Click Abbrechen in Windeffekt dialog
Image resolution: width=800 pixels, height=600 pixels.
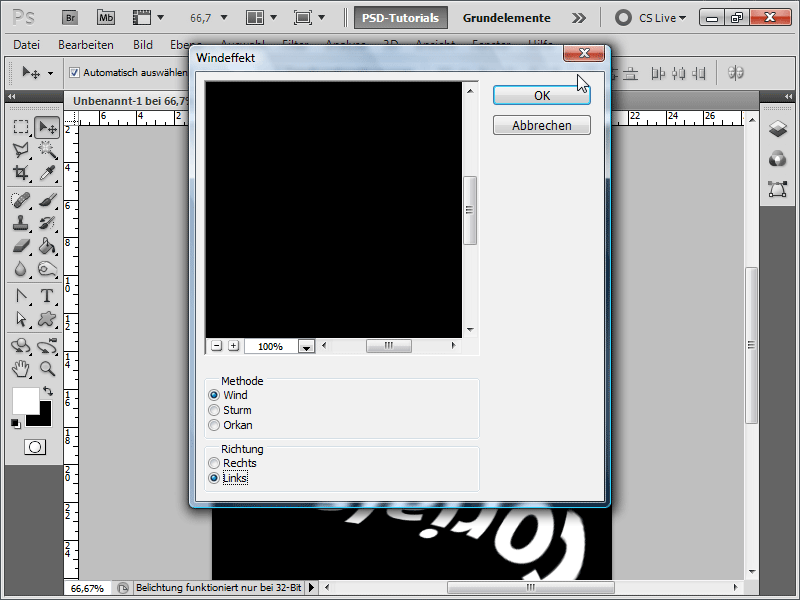click(542, 125)
